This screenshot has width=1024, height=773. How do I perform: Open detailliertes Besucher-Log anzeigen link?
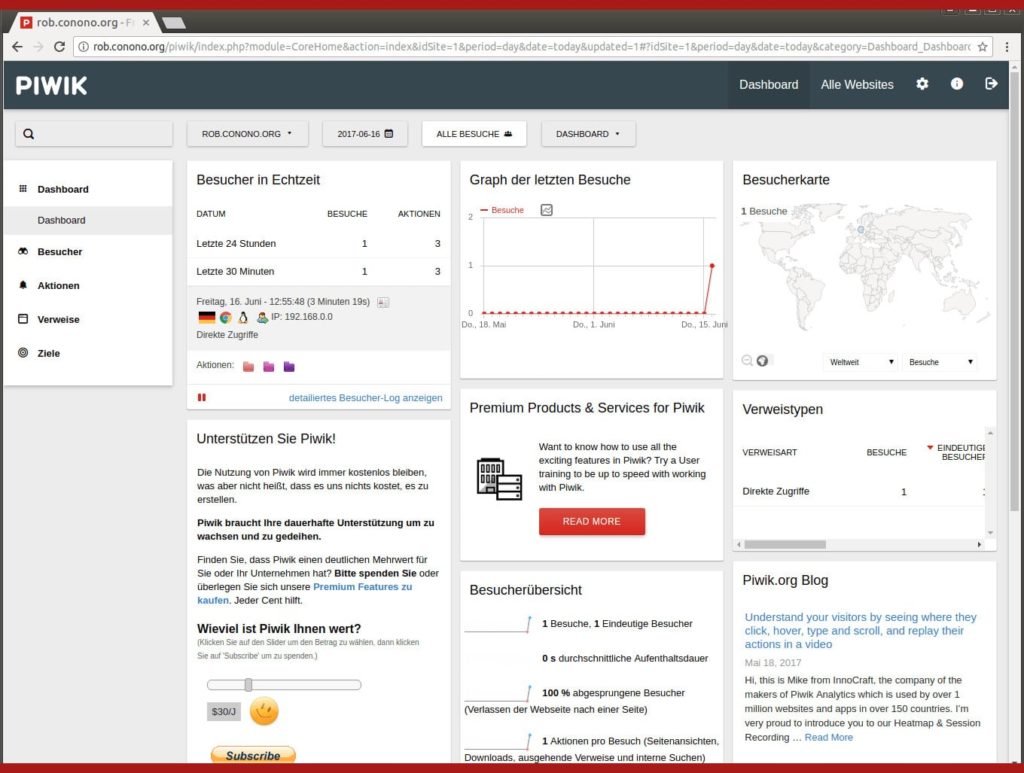point(366,398)
